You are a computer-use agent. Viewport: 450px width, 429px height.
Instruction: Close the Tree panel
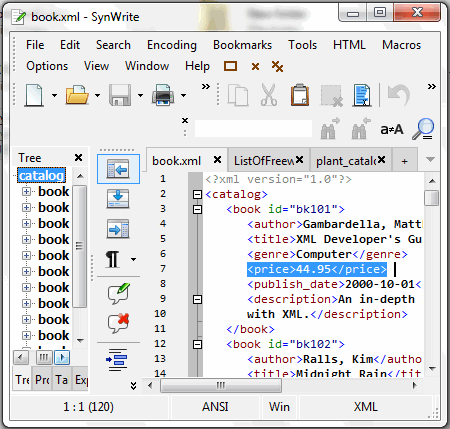point(78,157)
